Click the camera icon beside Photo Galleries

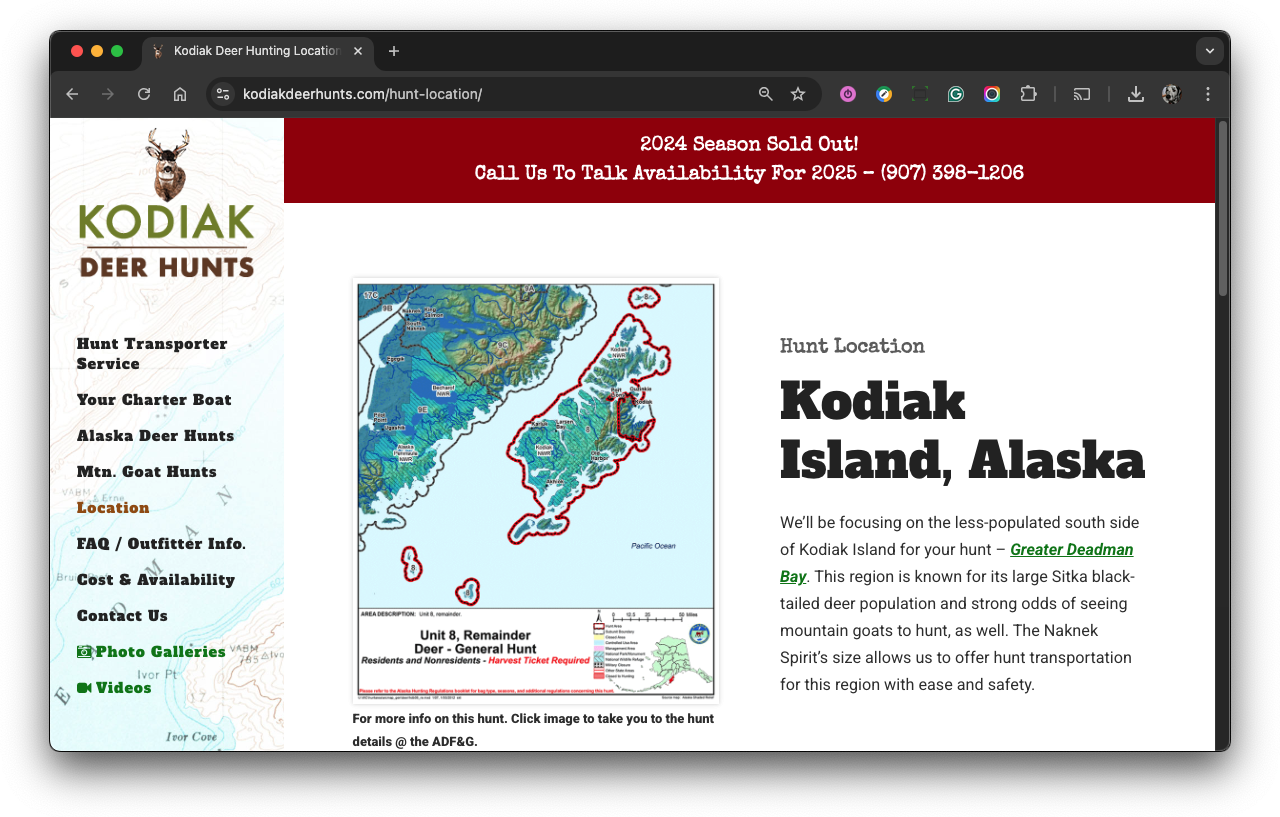point(84,652)
